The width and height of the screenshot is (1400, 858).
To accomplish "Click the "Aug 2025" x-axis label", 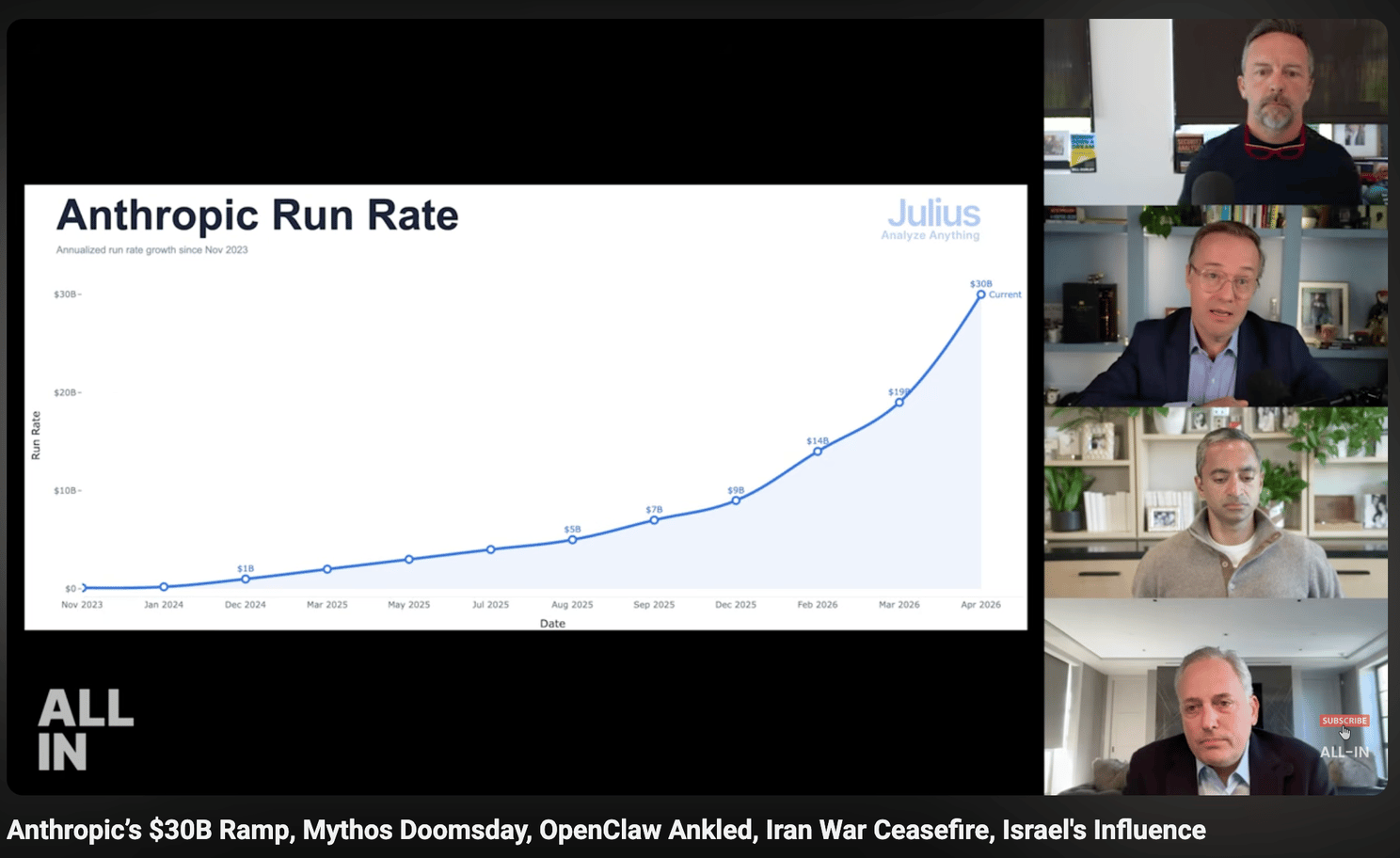I will [x=572, y=605].
